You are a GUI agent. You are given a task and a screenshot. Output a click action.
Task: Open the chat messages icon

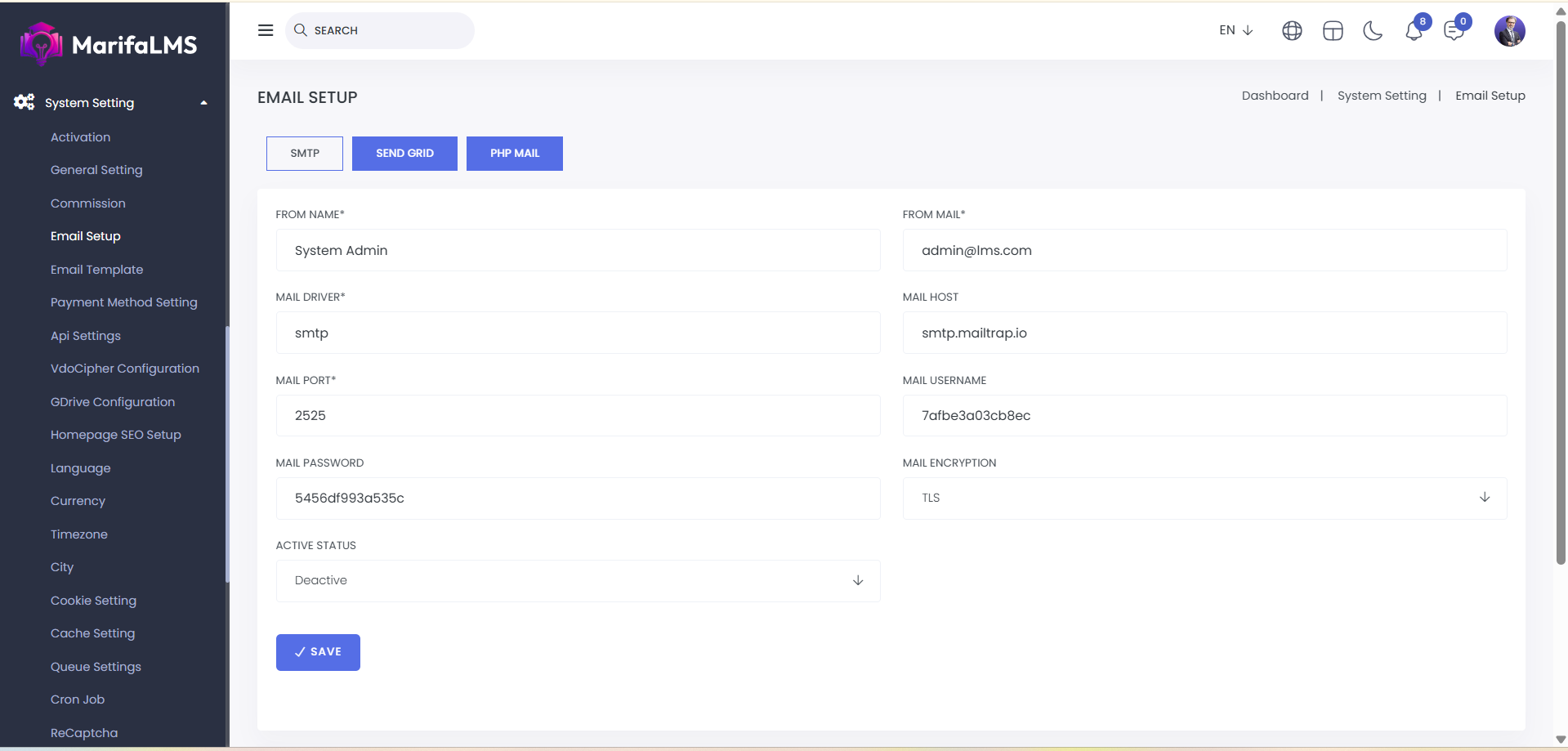coord(1454,32)
